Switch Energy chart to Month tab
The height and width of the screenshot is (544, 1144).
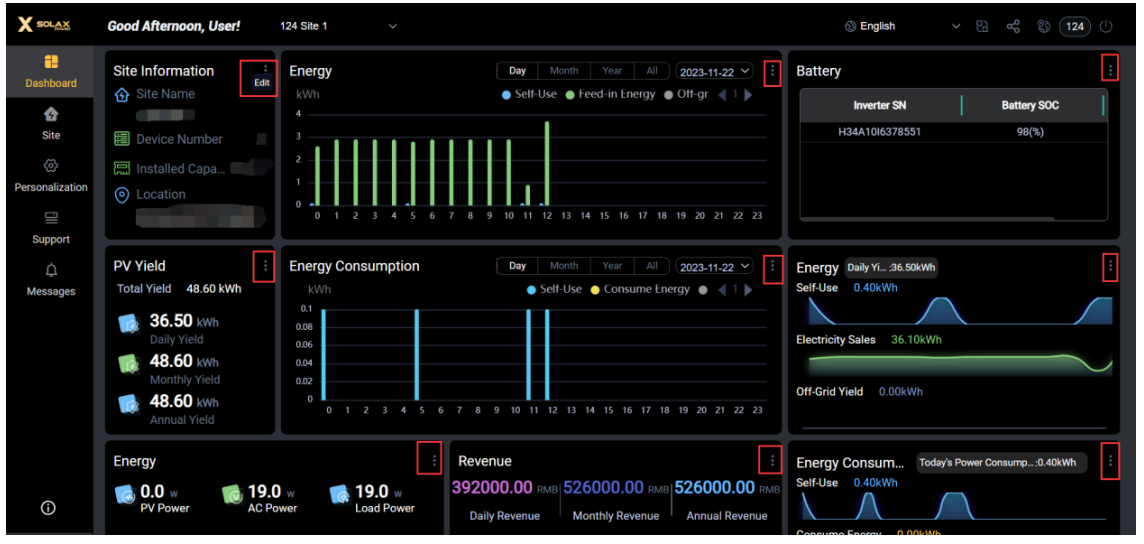tap(563, 71)
